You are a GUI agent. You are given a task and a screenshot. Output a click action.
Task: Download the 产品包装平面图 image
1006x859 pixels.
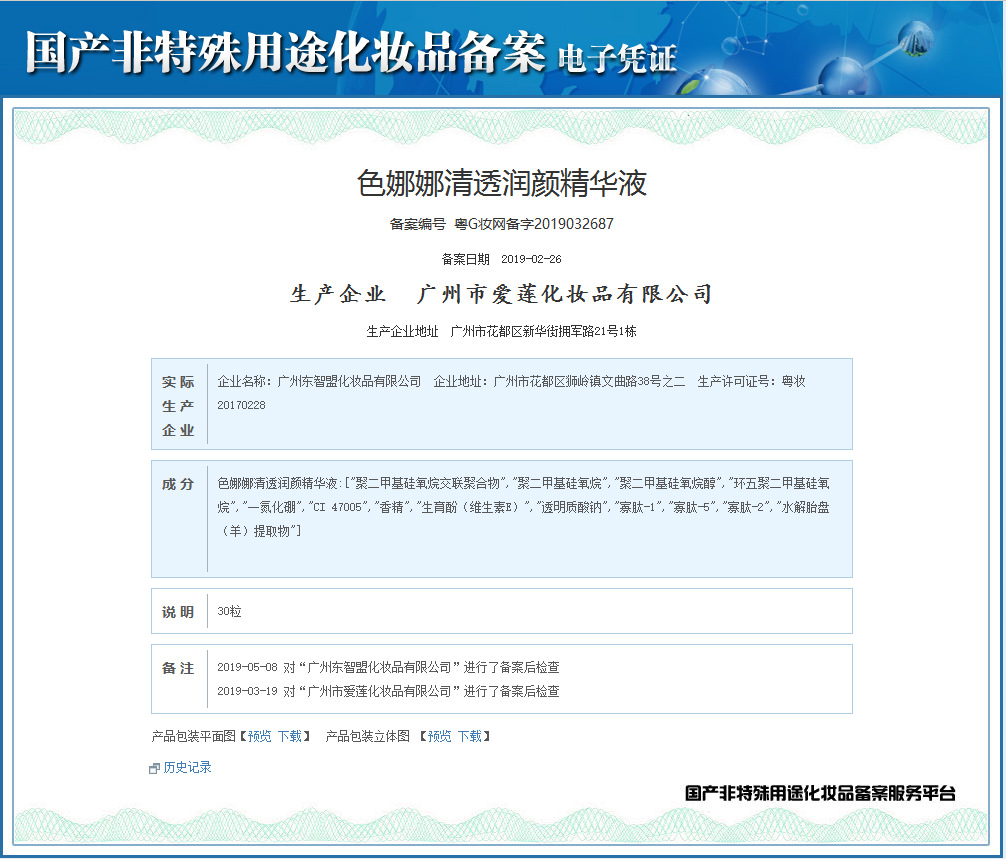(289, 736)
